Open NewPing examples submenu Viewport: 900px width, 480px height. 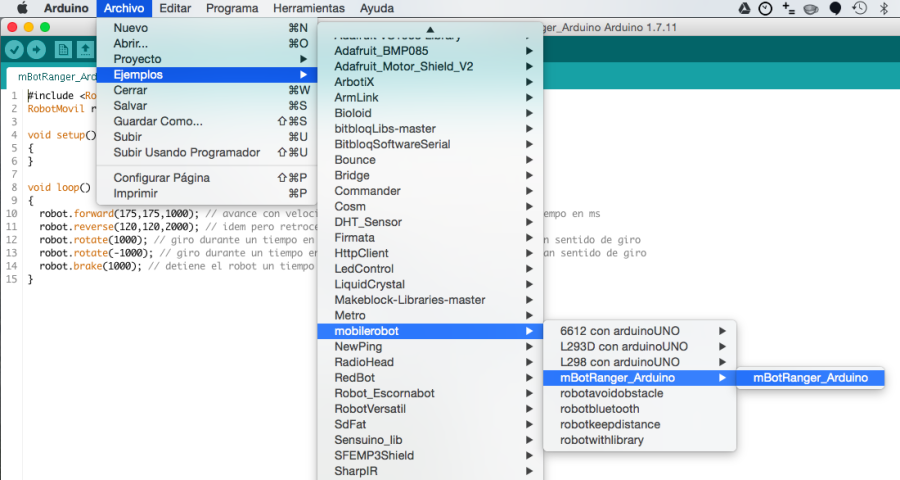pyautogui.click(x=430, y=346)
